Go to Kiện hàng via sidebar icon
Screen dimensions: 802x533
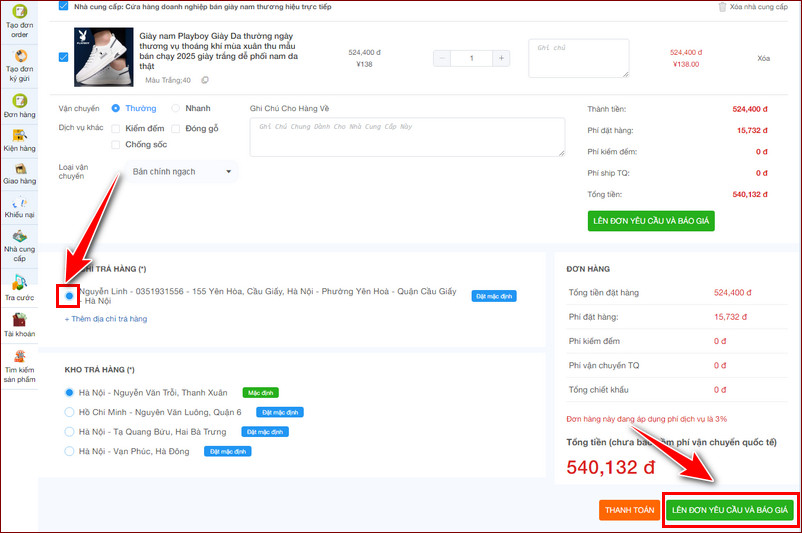pos(19,136)
